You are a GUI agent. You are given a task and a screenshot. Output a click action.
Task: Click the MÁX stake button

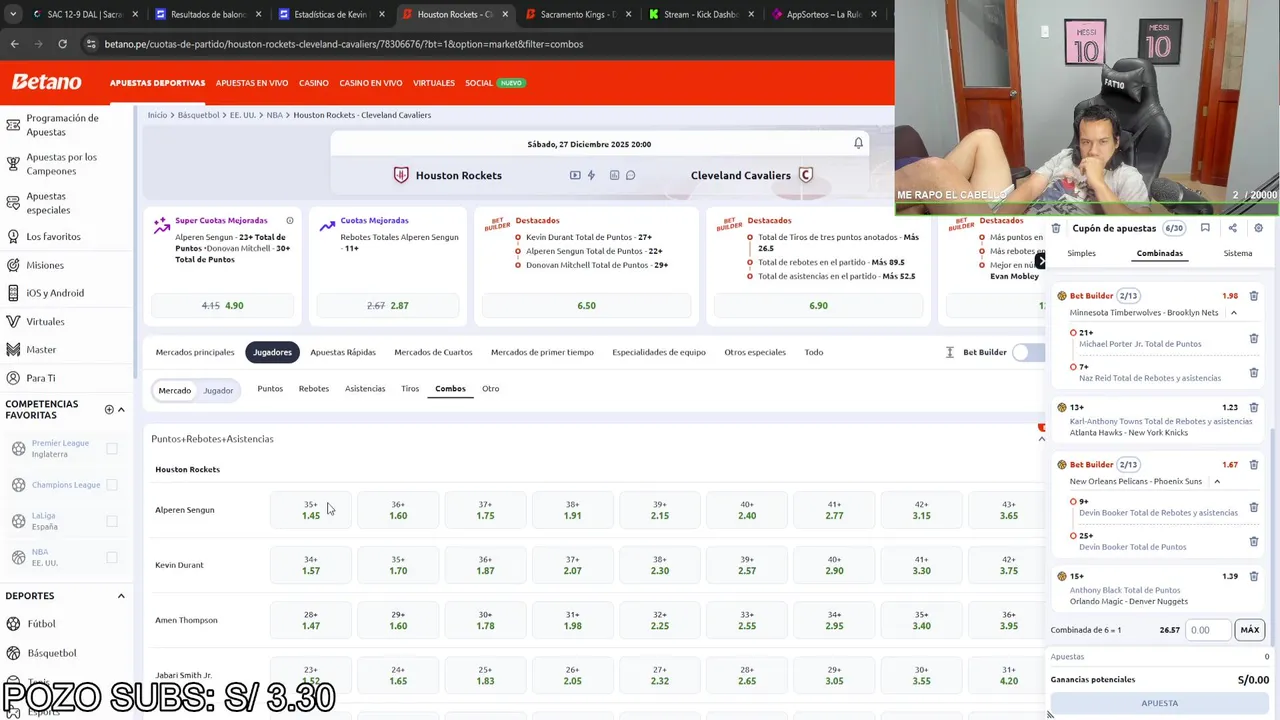click(1249, 630)
